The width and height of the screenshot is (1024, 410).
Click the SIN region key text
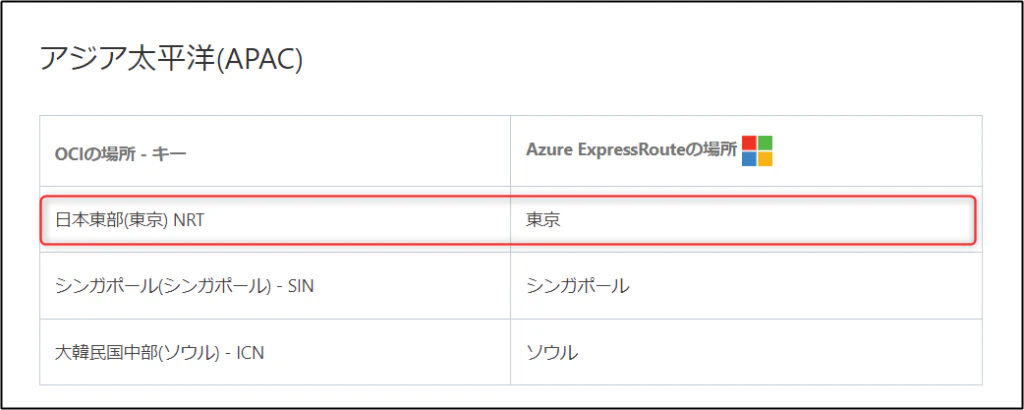pos(301,286)
